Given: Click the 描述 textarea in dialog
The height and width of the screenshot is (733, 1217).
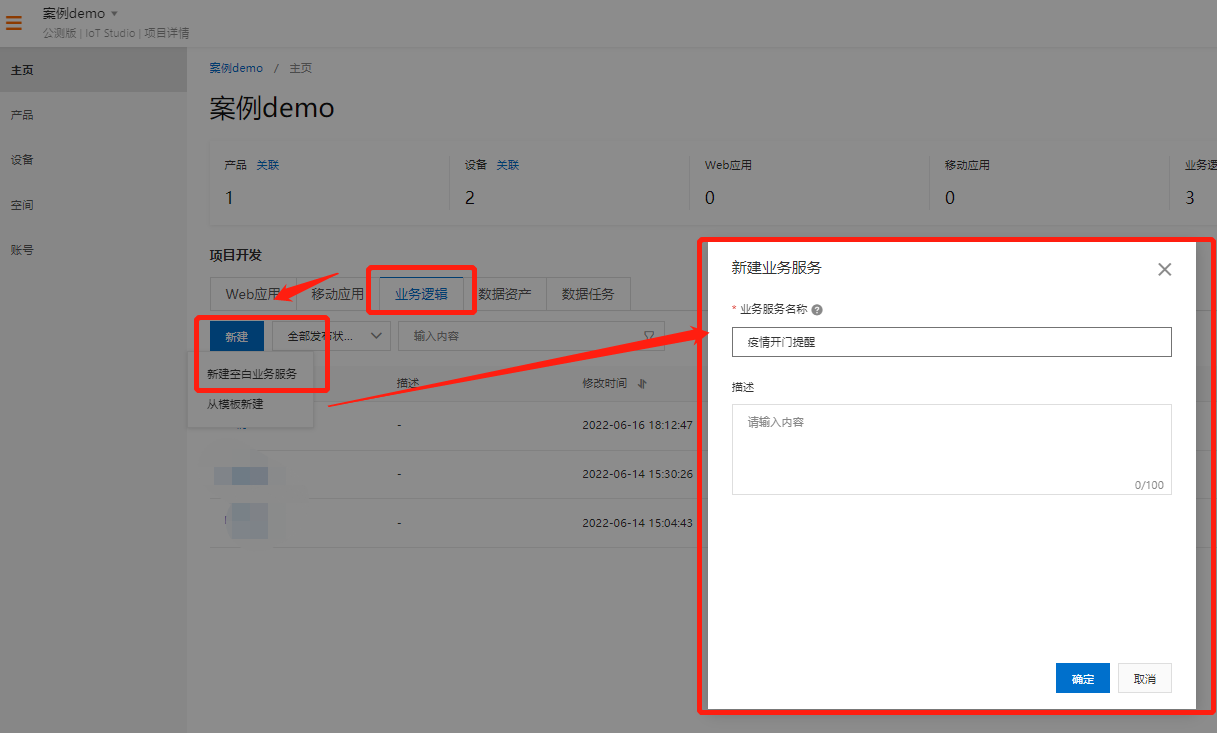Looking at the screenshot, I should tap(952, 449).
